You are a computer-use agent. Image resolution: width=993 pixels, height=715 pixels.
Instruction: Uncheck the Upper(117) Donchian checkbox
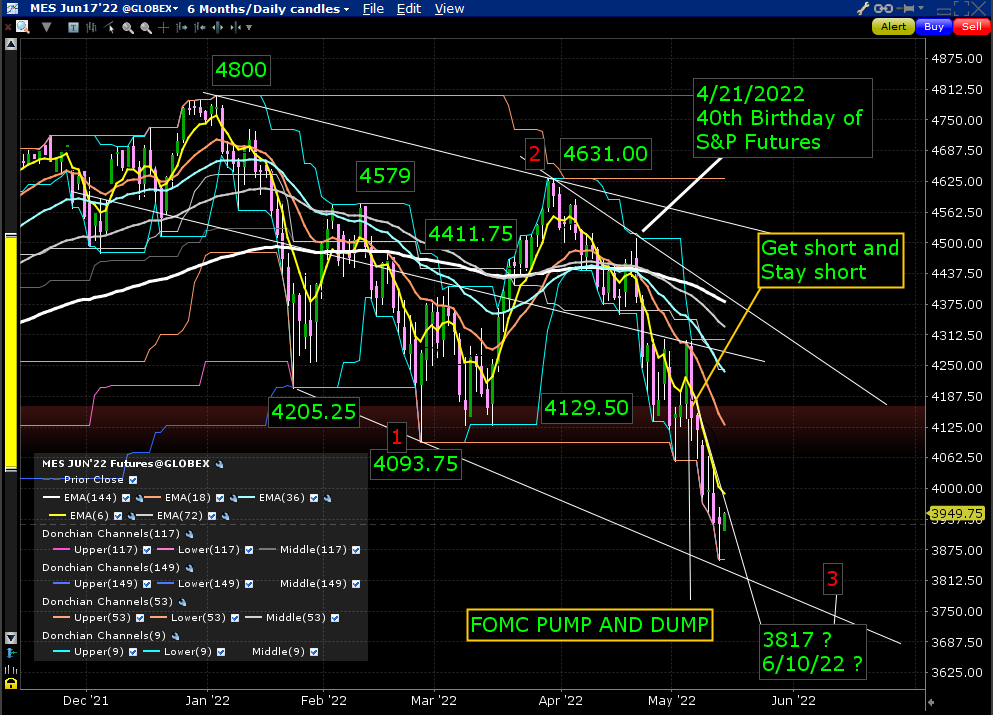147,550
